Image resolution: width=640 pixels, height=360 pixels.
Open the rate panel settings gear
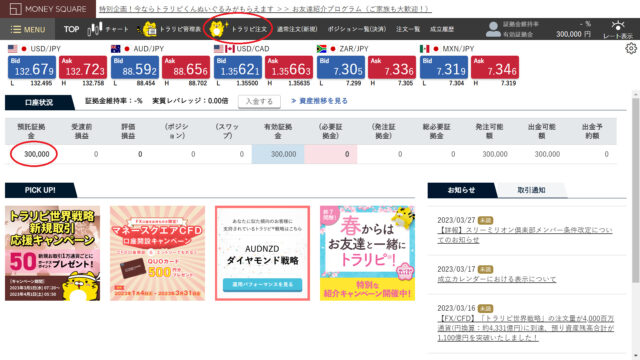[631, 49]
